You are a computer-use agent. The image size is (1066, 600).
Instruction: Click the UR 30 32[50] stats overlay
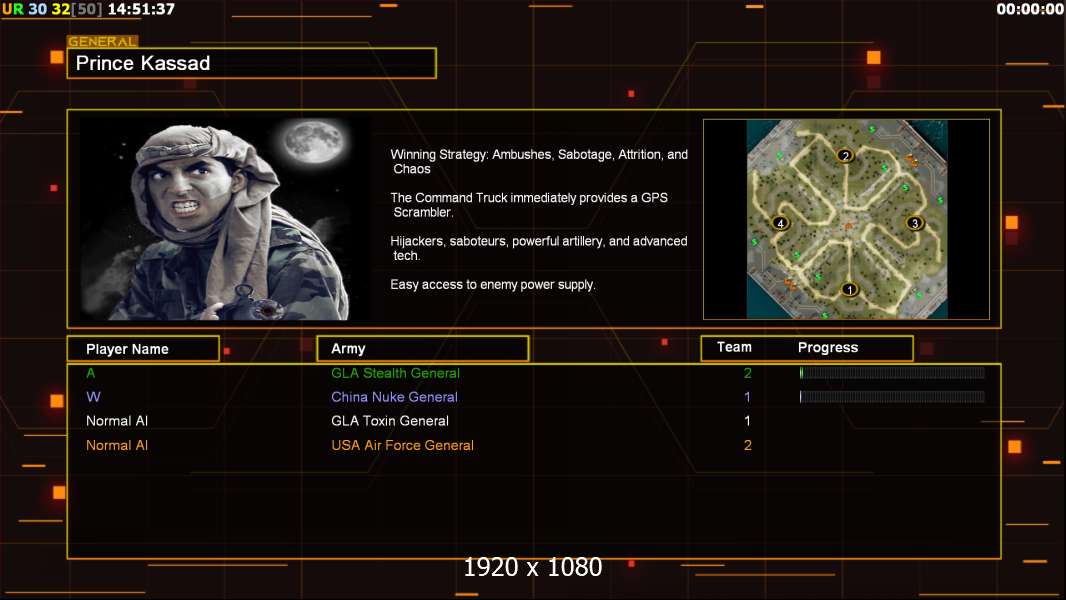[52, 9]
